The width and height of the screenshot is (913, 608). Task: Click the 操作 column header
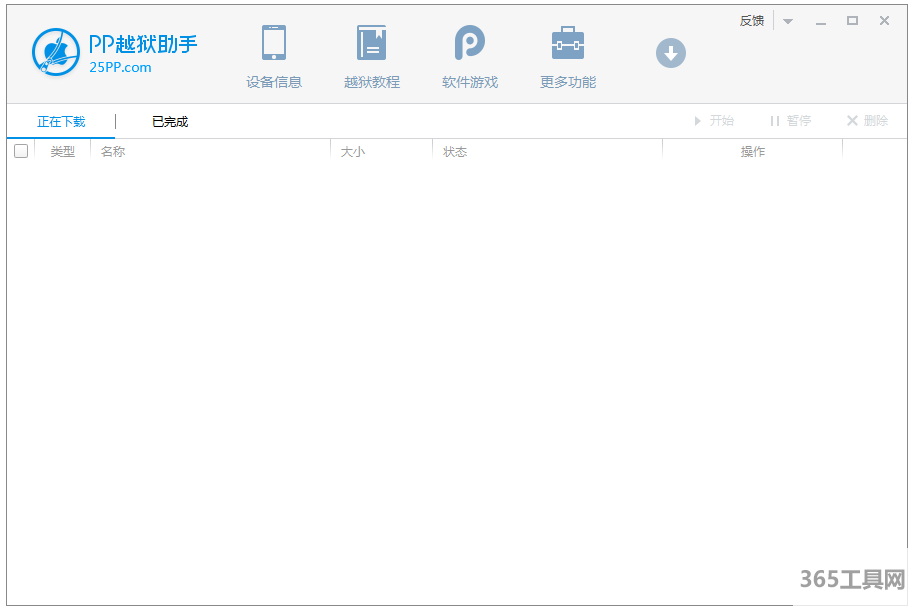pyautogui.click(x=753, y=152)
